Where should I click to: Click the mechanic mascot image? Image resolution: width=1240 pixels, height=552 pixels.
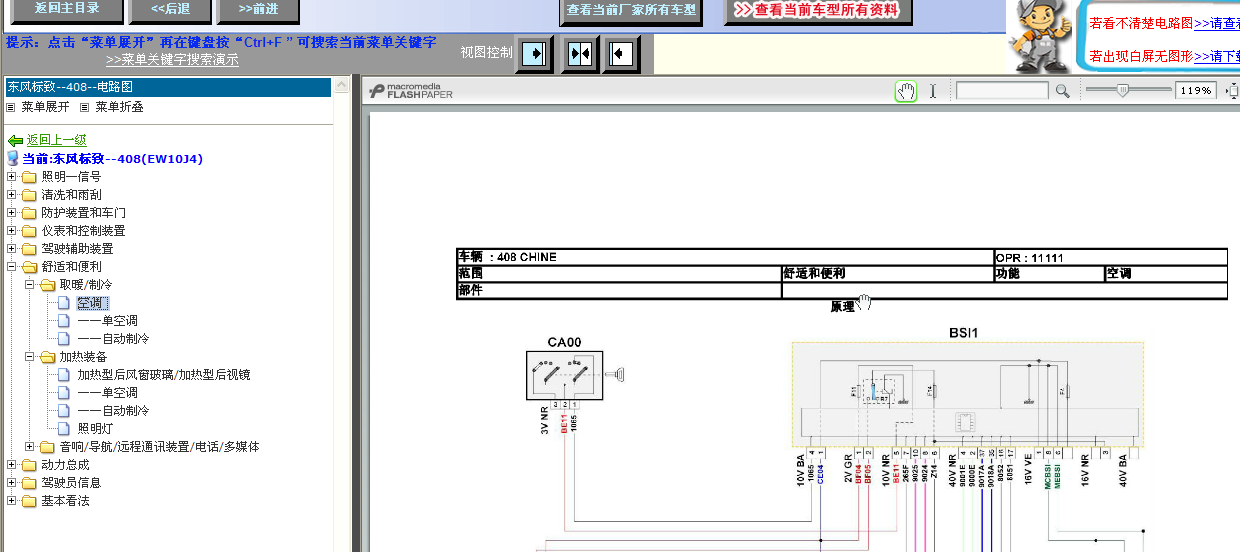(x=1041, y=36)
